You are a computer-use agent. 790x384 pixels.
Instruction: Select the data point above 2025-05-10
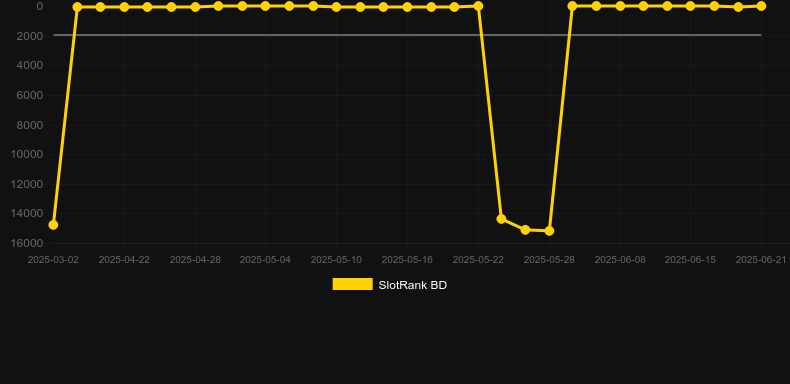337,7
